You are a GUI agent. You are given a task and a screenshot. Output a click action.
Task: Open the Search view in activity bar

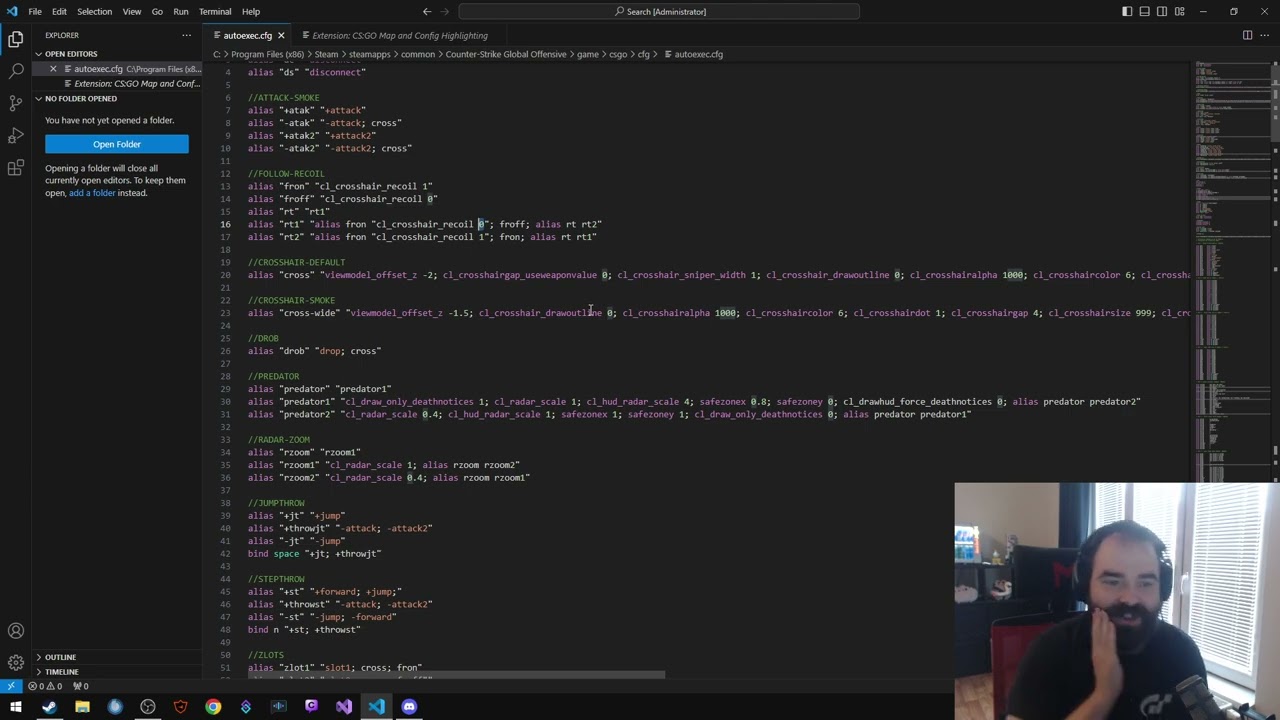15,72
